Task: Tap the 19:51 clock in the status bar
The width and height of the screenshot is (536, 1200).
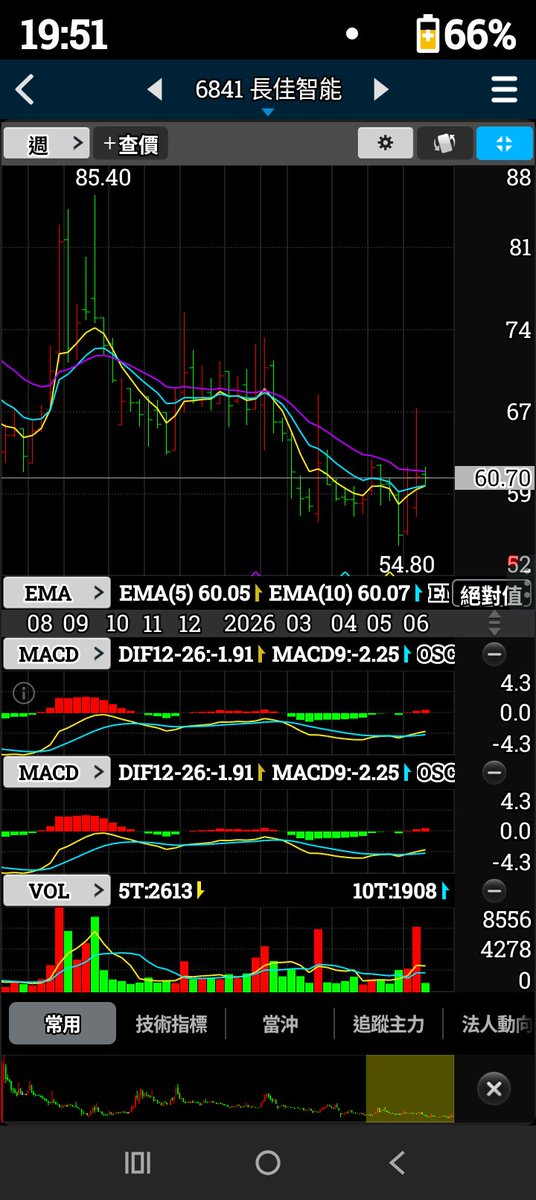Action: 63,36
